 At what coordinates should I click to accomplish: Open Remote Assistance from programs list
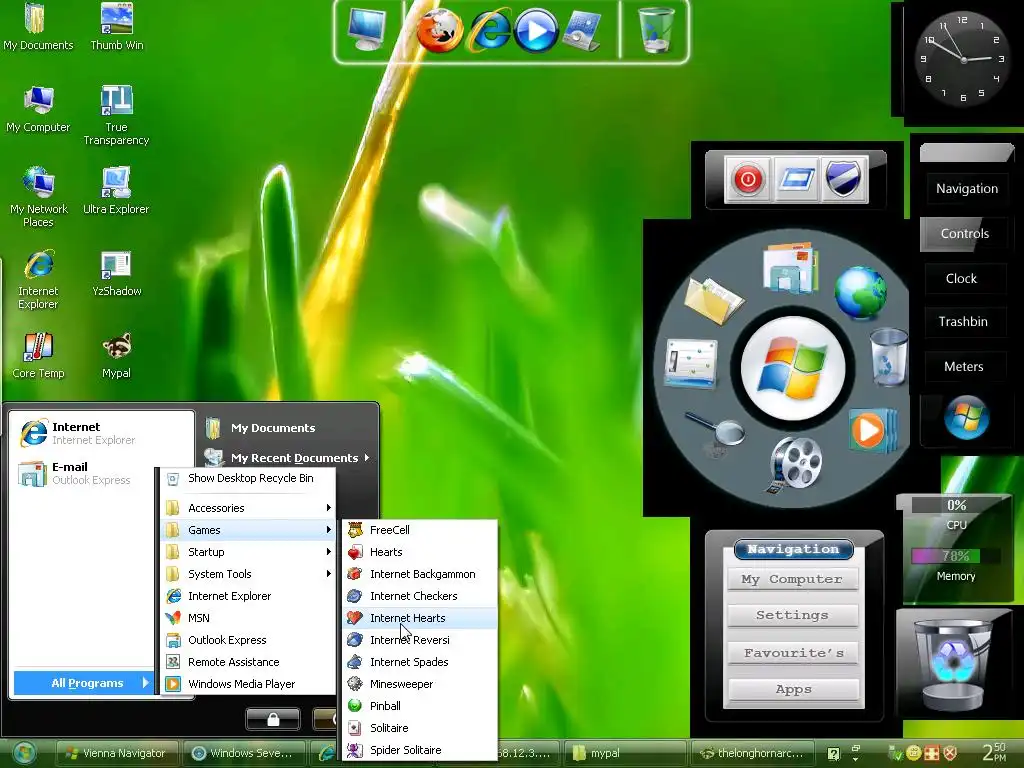(x=248, y=662)
